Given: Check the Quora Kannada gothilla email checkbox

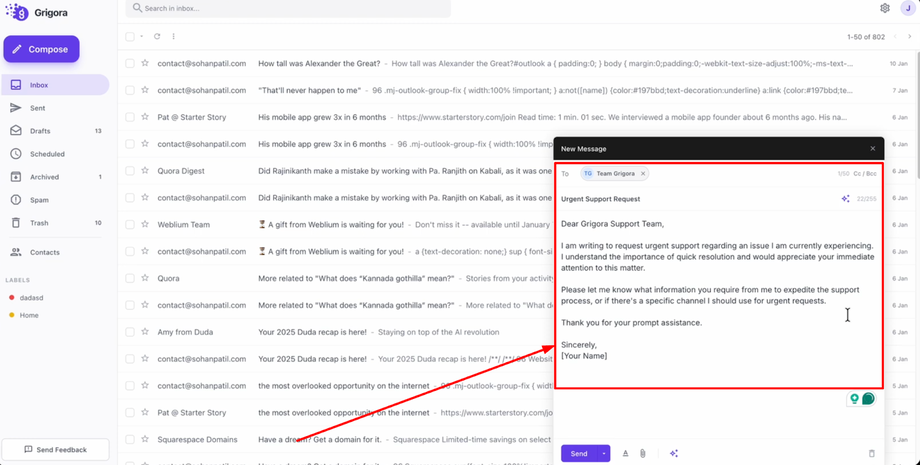Looking at the screenshot, I should [x=130, y=279].
